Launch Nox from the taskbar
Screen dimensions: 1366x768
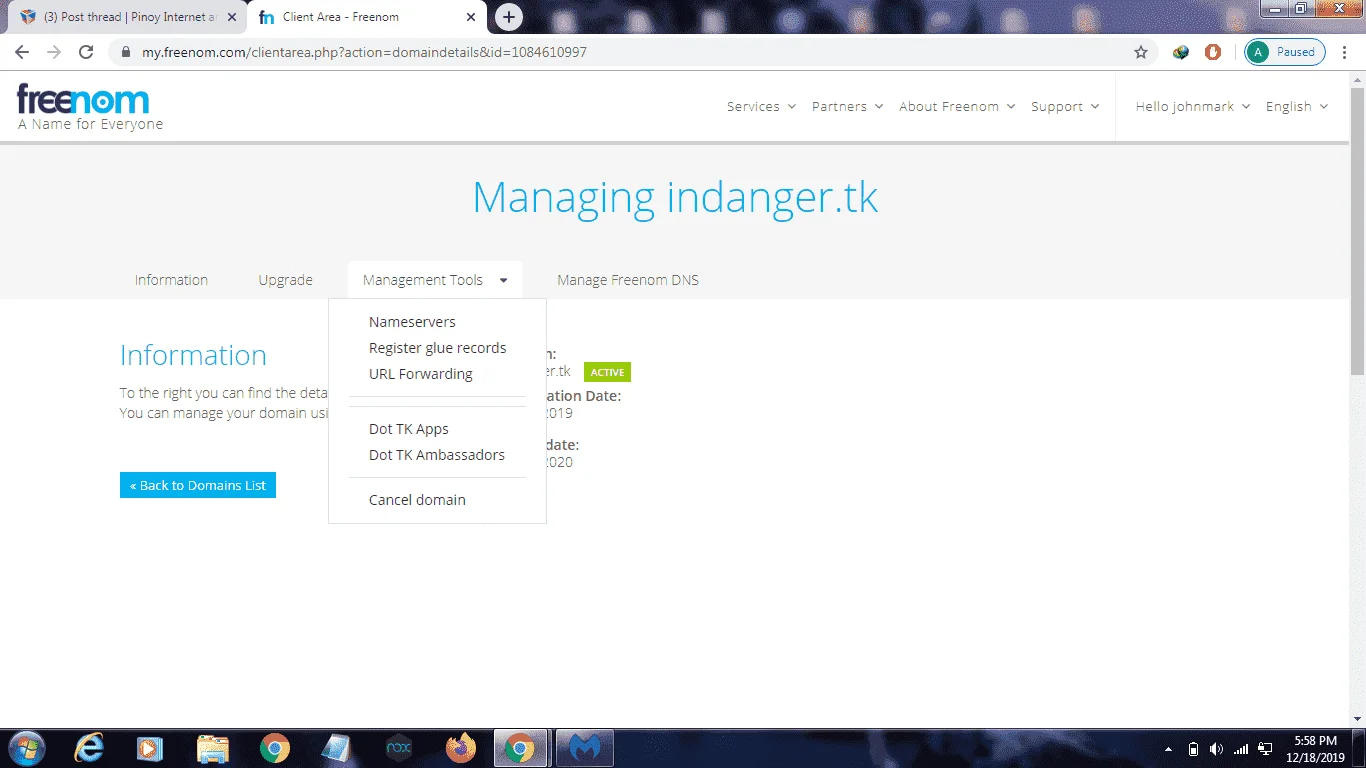pos(399,748)
